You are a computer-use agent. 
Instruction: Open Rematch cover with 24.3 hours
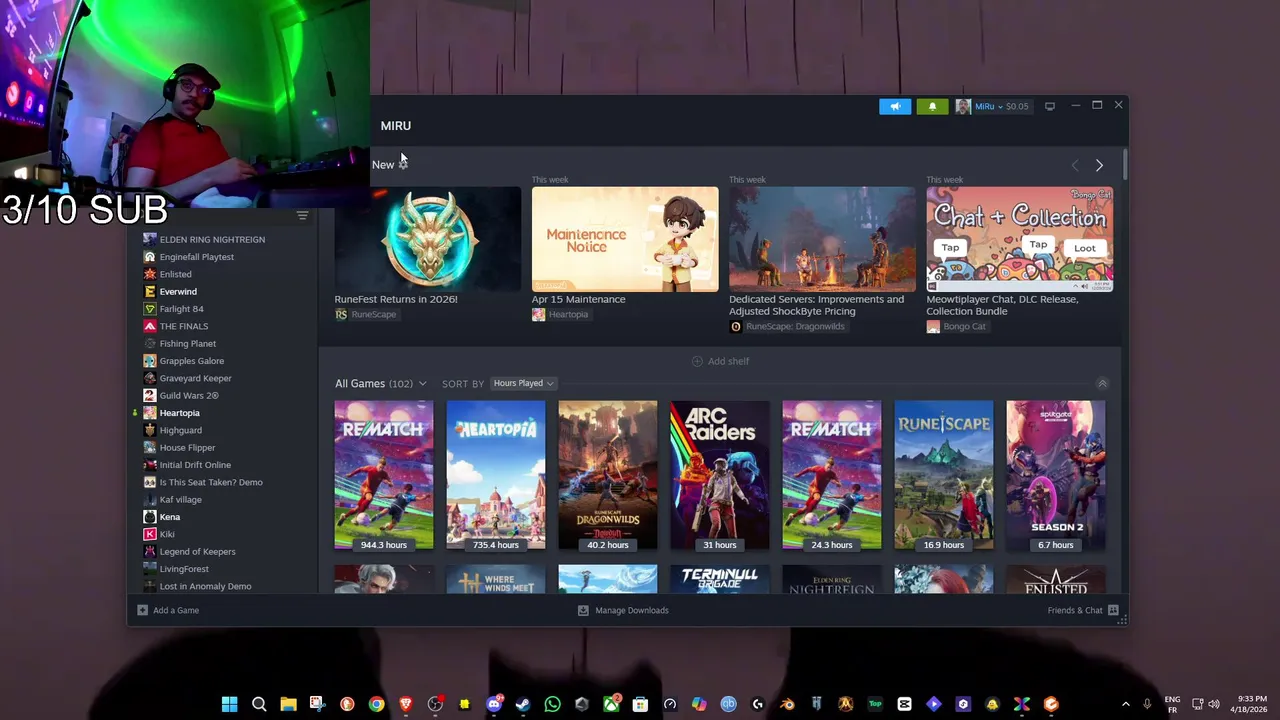pos(832,475)
